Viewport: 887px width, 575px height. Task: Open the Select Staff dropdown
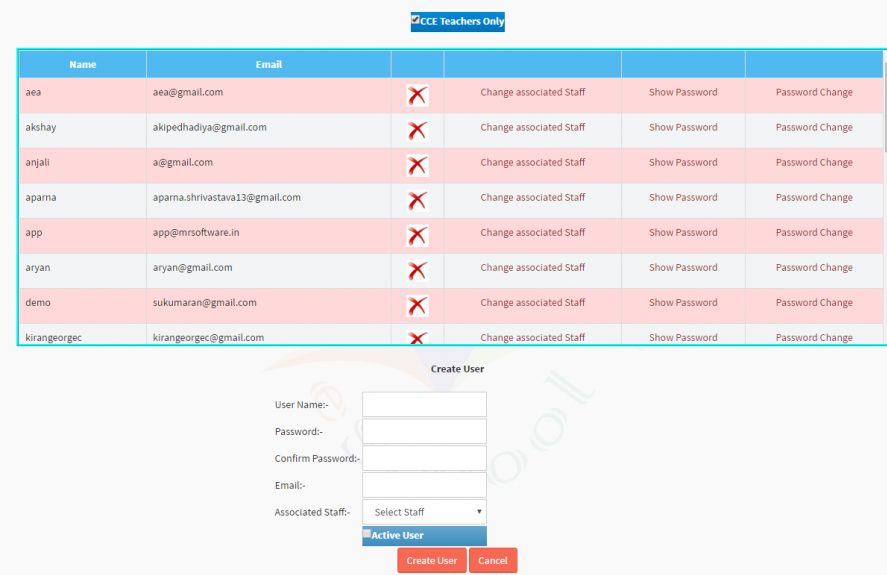424,512
